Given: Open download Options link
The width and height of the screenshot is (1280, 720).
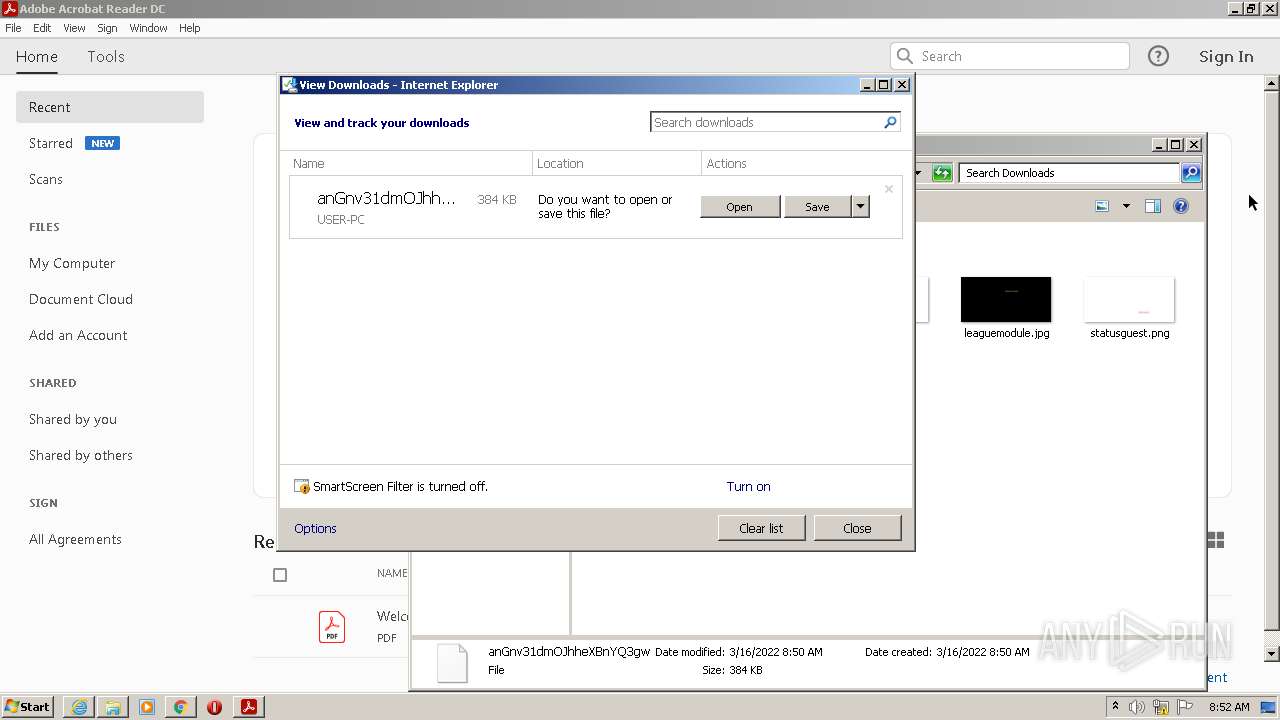Looking at the screenshot, I should click(315, 528).
